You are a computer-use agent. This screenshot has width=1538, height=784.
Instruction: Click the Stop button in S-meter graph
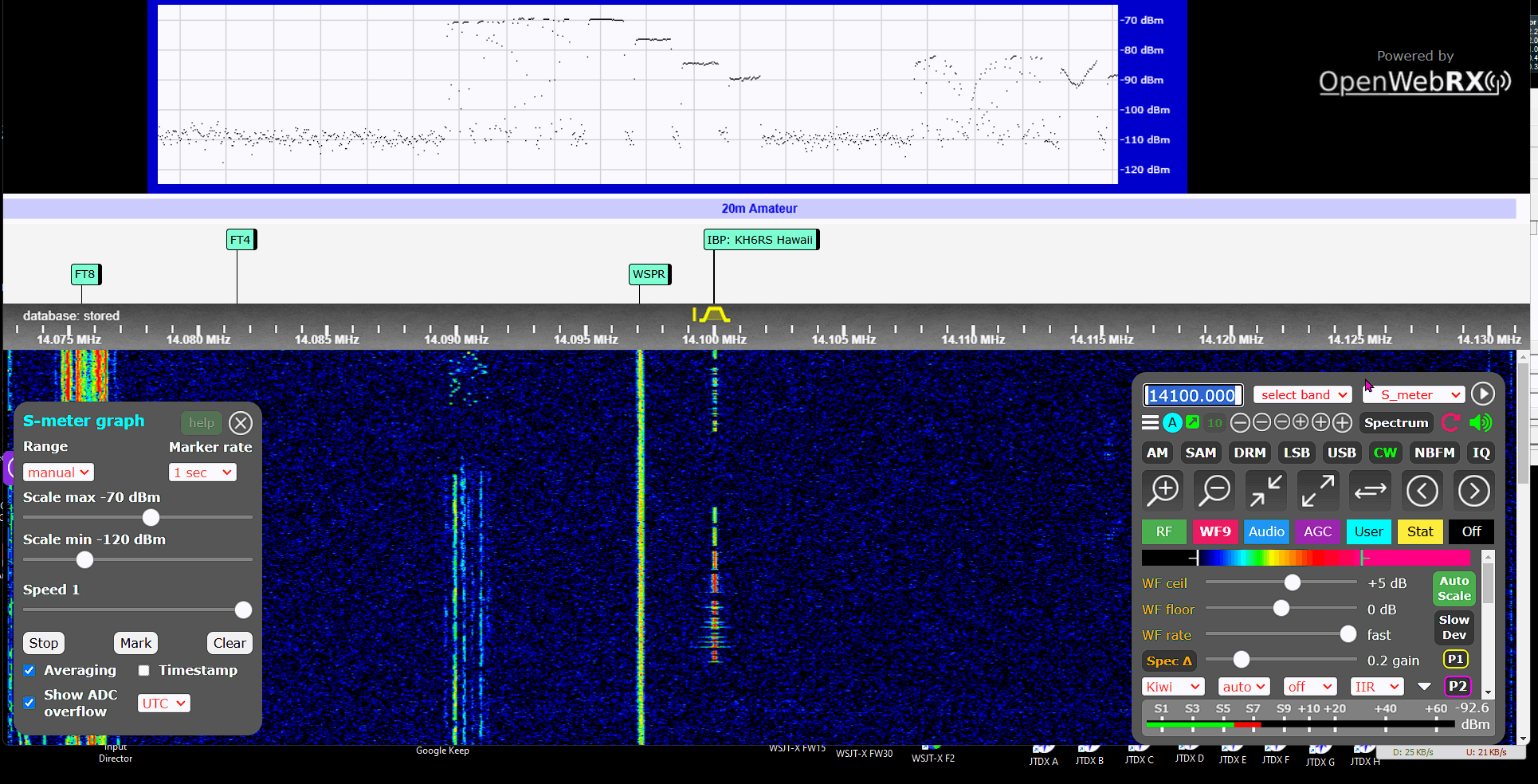[44, 643]
